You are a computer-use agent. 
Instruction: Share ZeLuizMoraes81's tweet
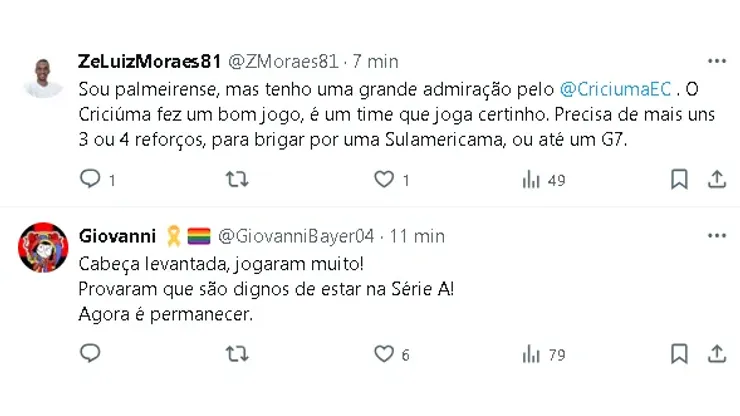pyautogui.click(x=716, y=180)
